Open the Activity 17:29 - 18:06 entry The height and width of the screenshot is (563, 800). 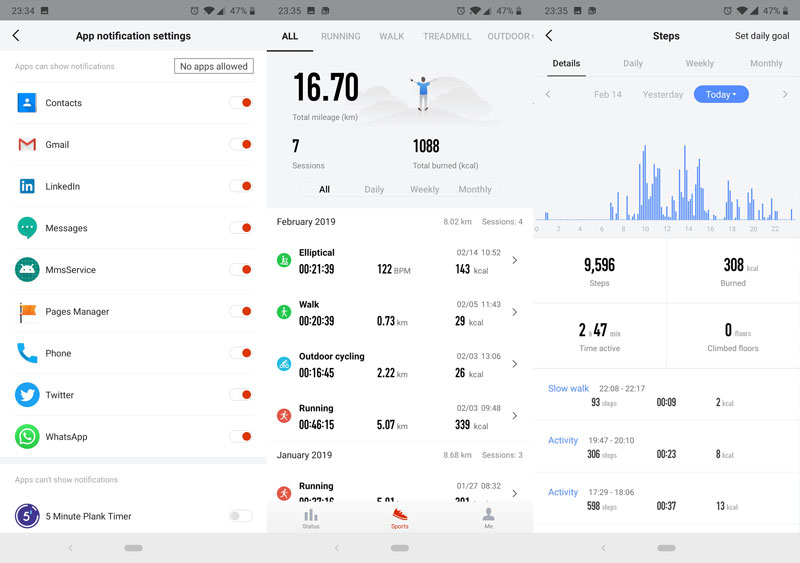(x=666, y=499)
